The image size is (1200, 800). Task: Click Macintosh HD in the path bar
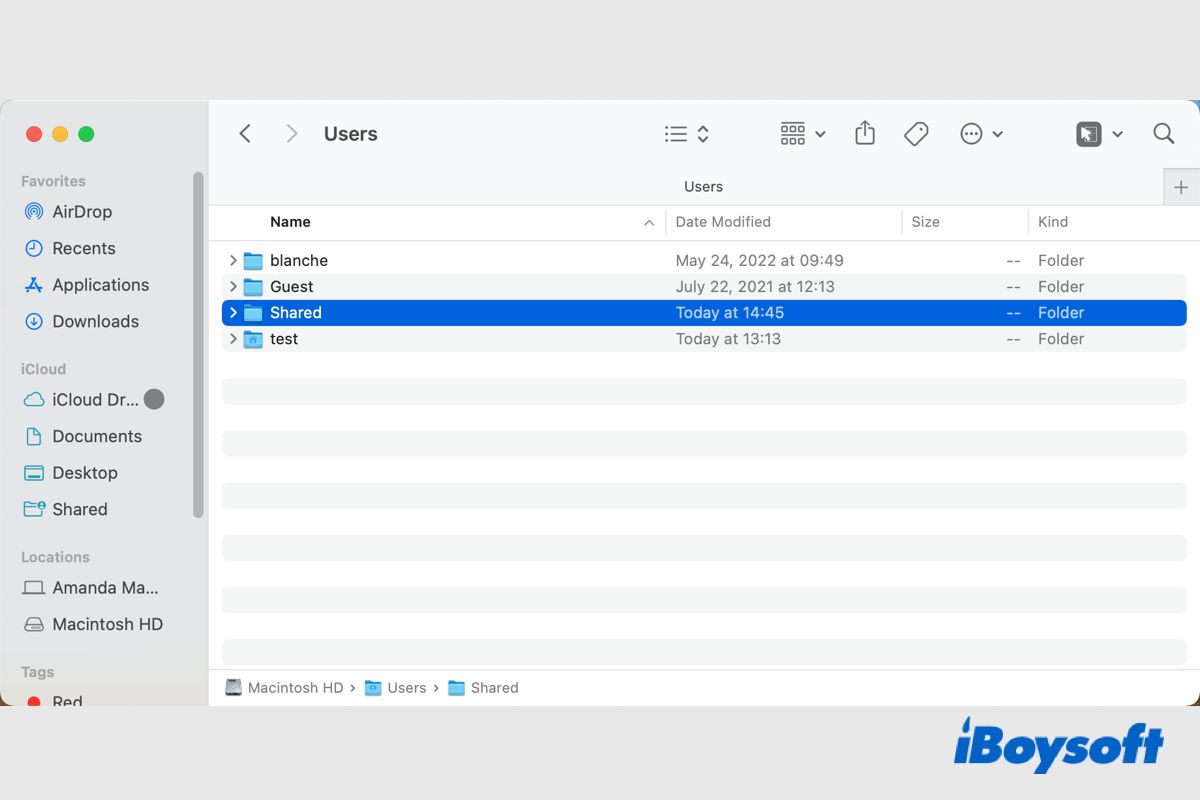point(285,688)
